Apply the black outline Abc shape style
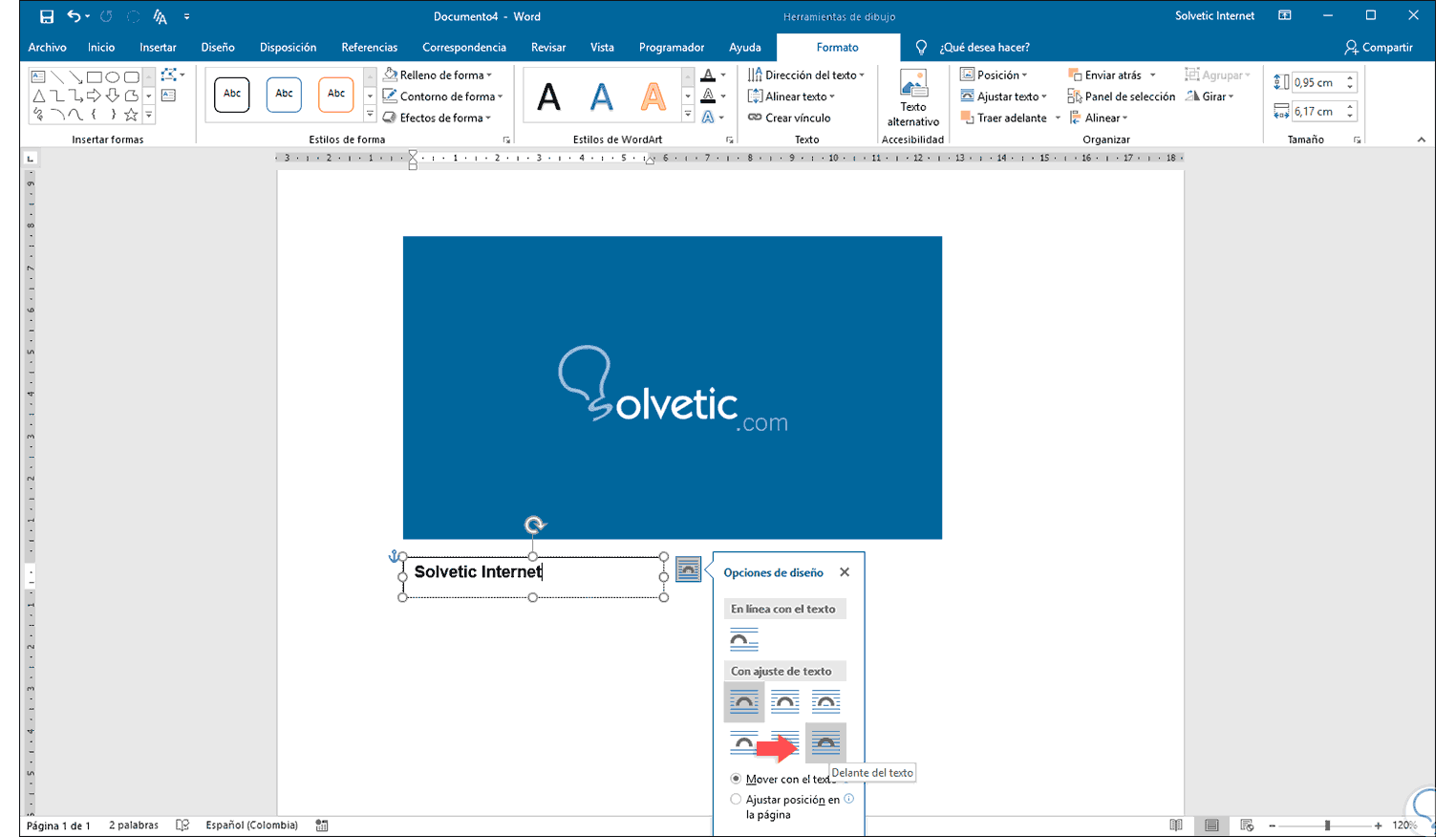Viewport: 1456px width, 837px height. click(x=232, y=95)
